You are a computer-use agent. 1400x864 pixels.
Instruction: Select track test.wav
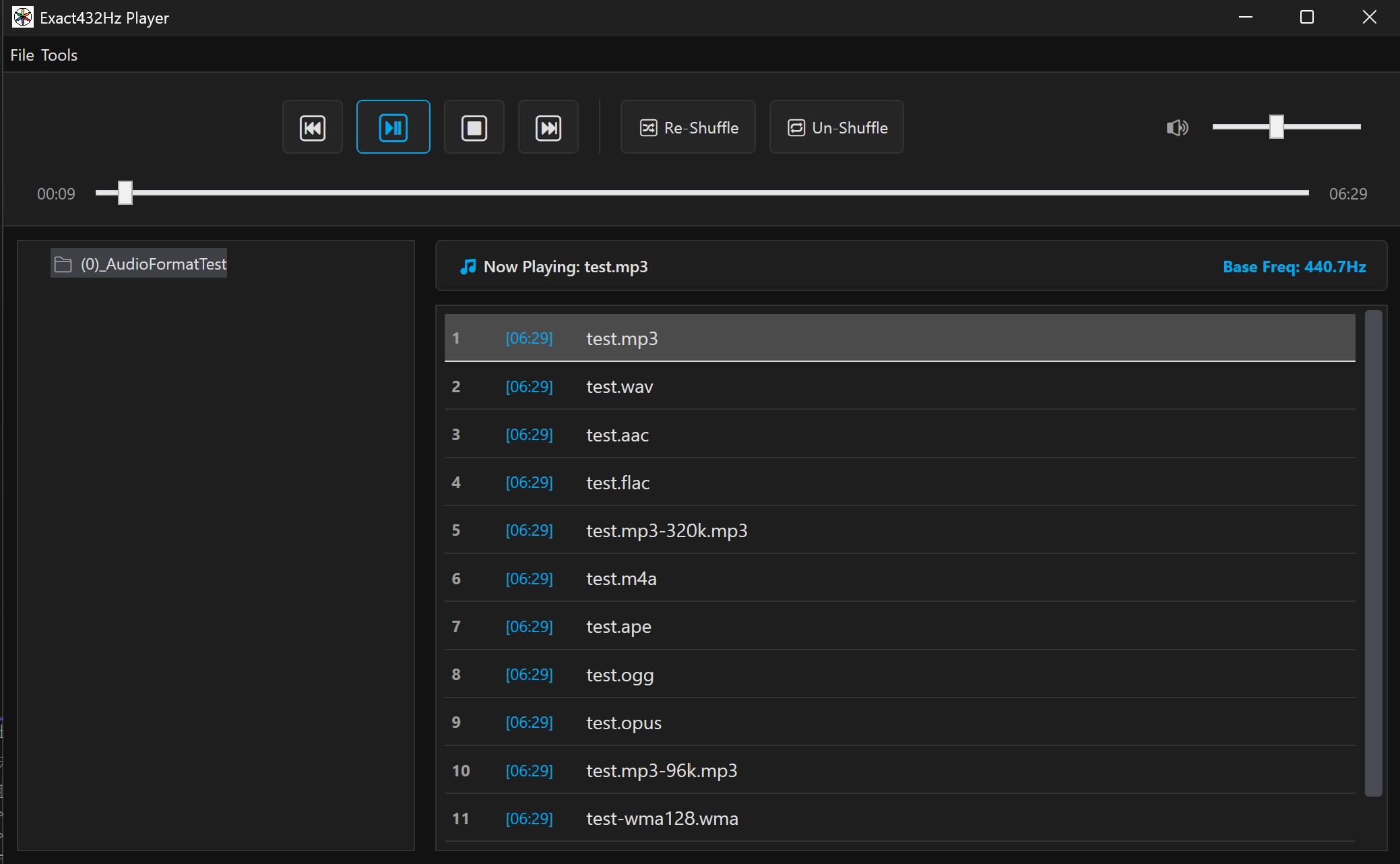(x=900, y=386)
